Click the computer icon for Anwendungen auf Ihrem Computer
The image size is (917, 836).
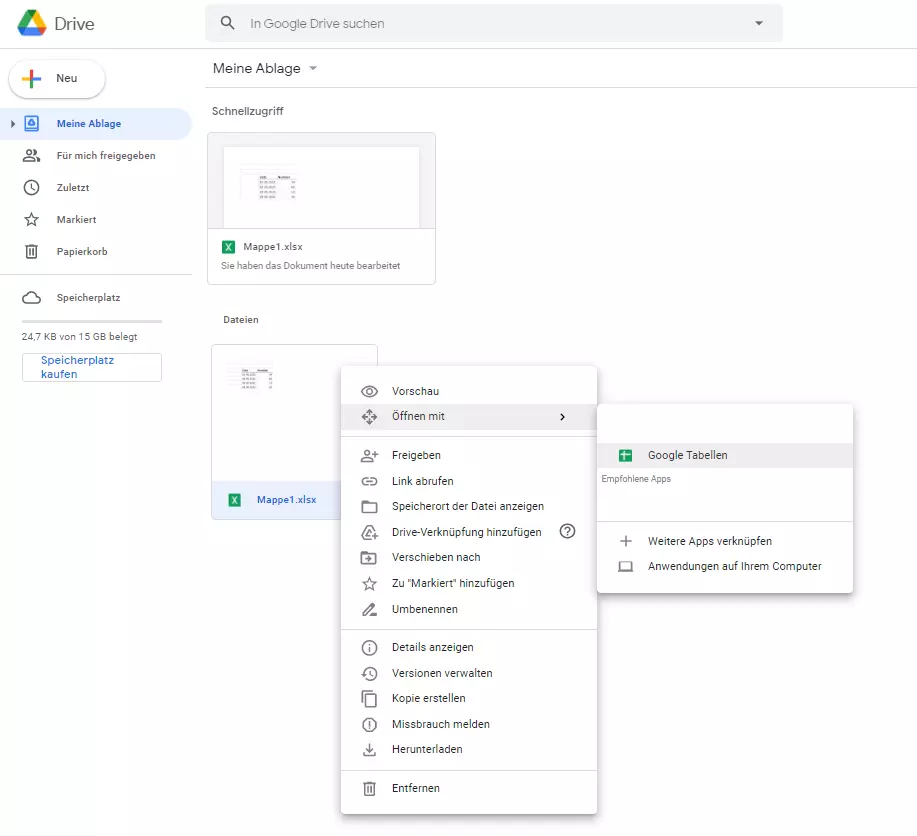pyautogui.click(x=625, y=566)
